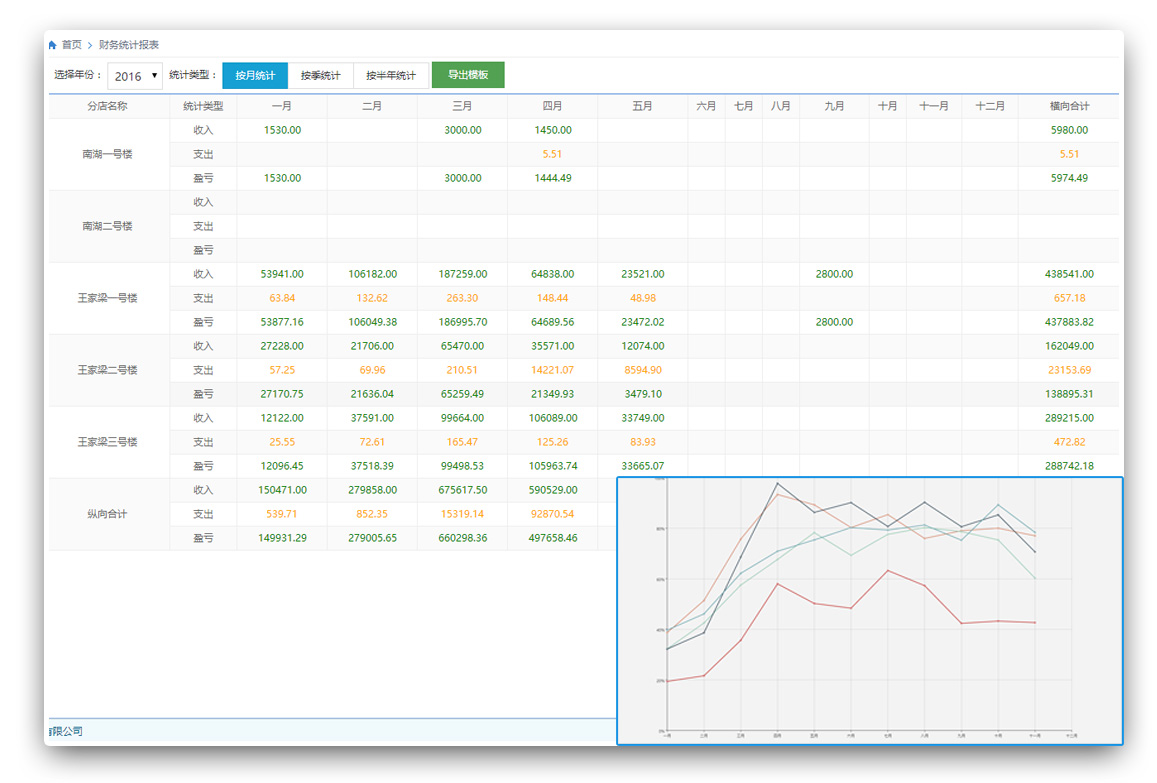Image resolution: width=1157 pixels, height=783 pixels.
Task: Switch to the 按月统计 tab
Action: point(255,76)
